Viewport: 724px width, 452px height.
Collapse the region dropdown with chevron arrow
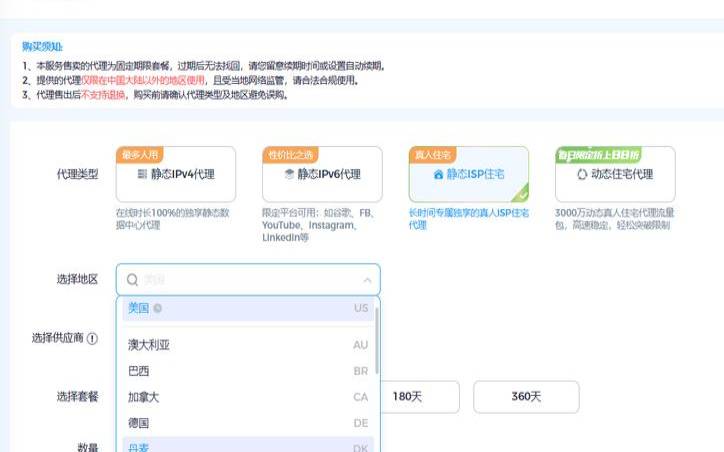(x=367, y=280)
